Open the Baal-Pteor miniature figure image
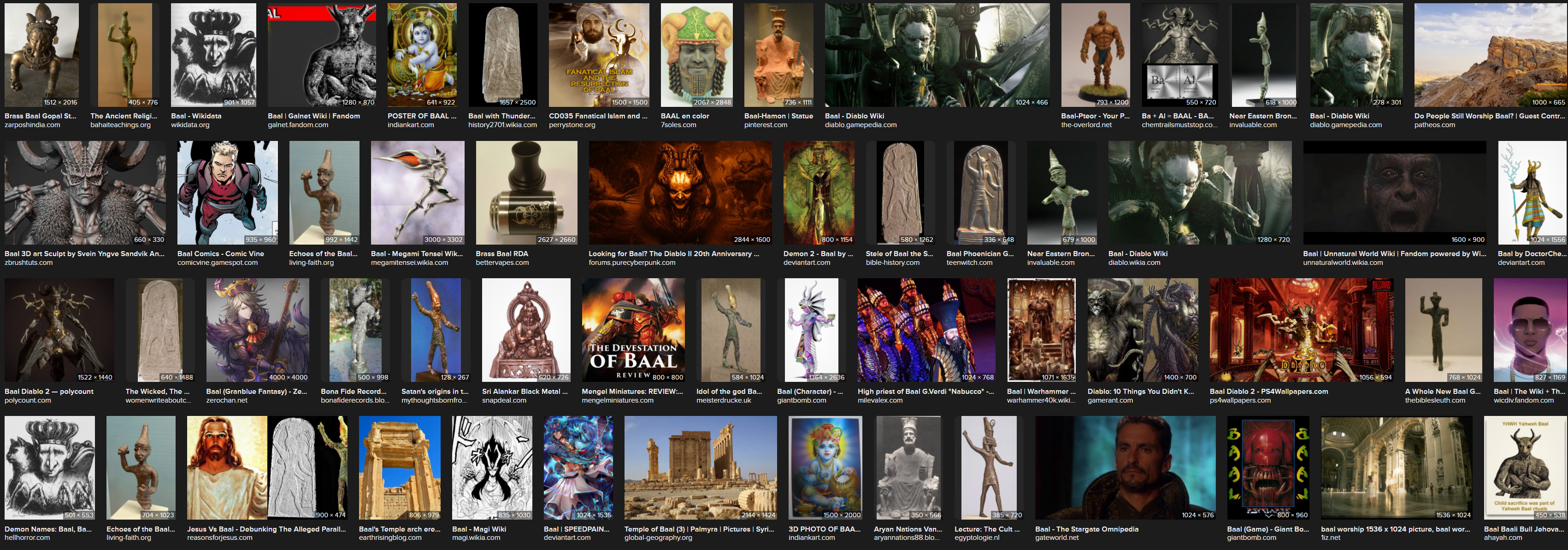Image resolution: width=1568 pixels, height=550 pixels. point(1096,55)
